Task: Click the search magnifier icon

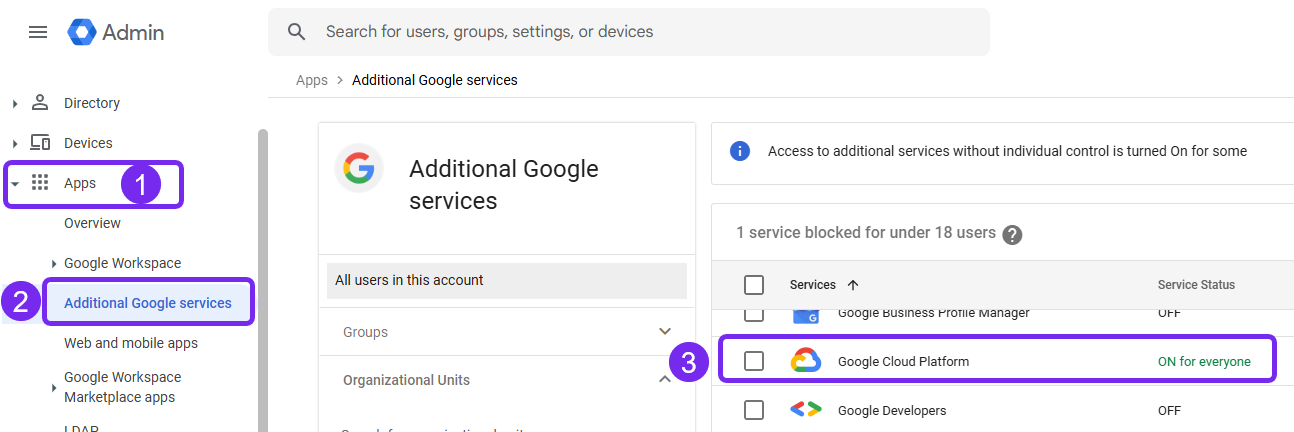Action: 296,32
